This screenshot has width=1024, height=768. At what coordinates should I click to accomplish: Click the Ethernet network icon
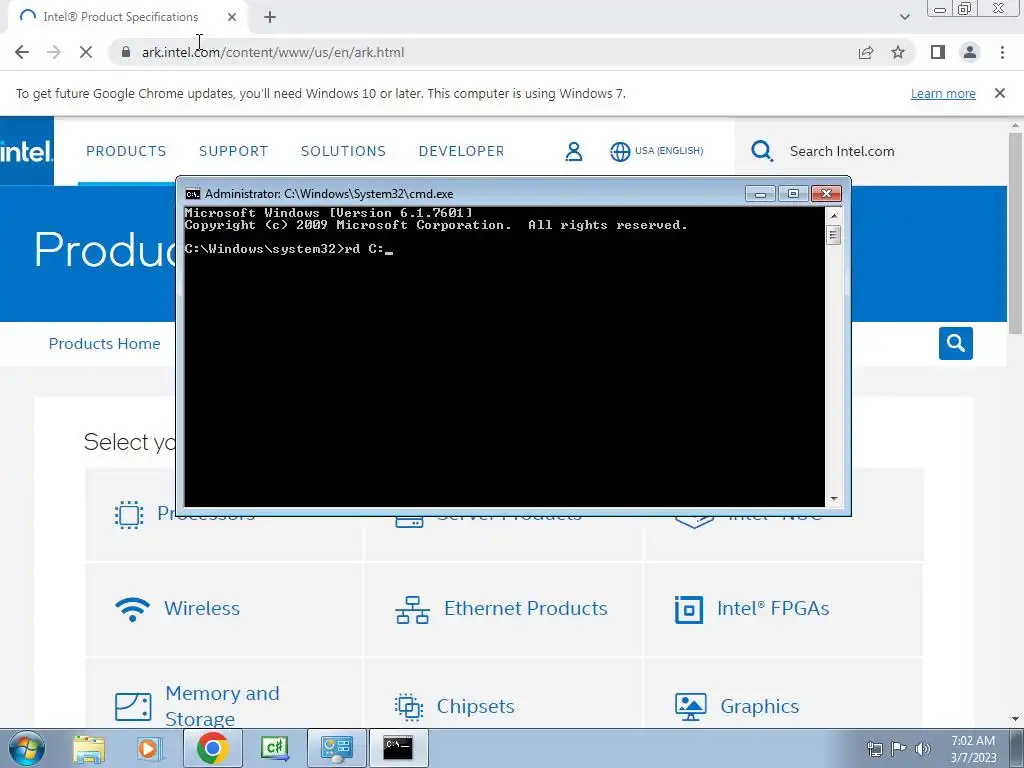pos(412,609)
